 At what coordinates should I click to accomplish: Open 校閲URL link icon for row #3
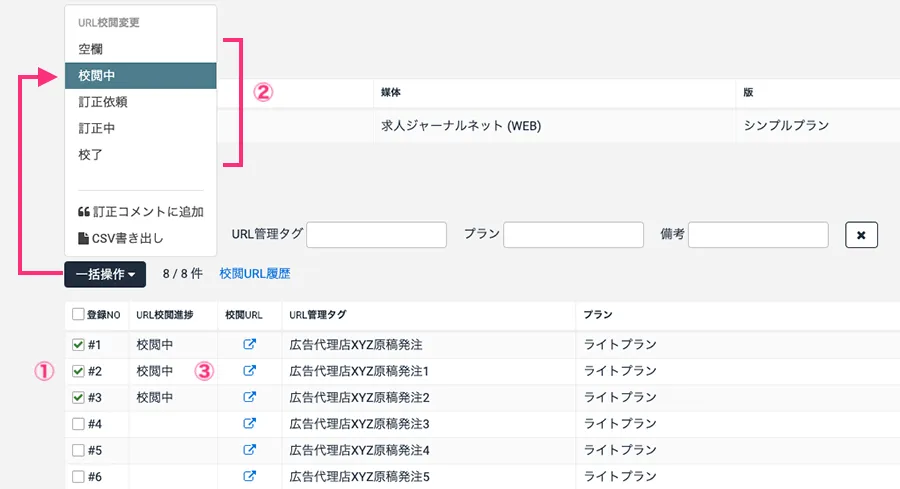(249, 397)
